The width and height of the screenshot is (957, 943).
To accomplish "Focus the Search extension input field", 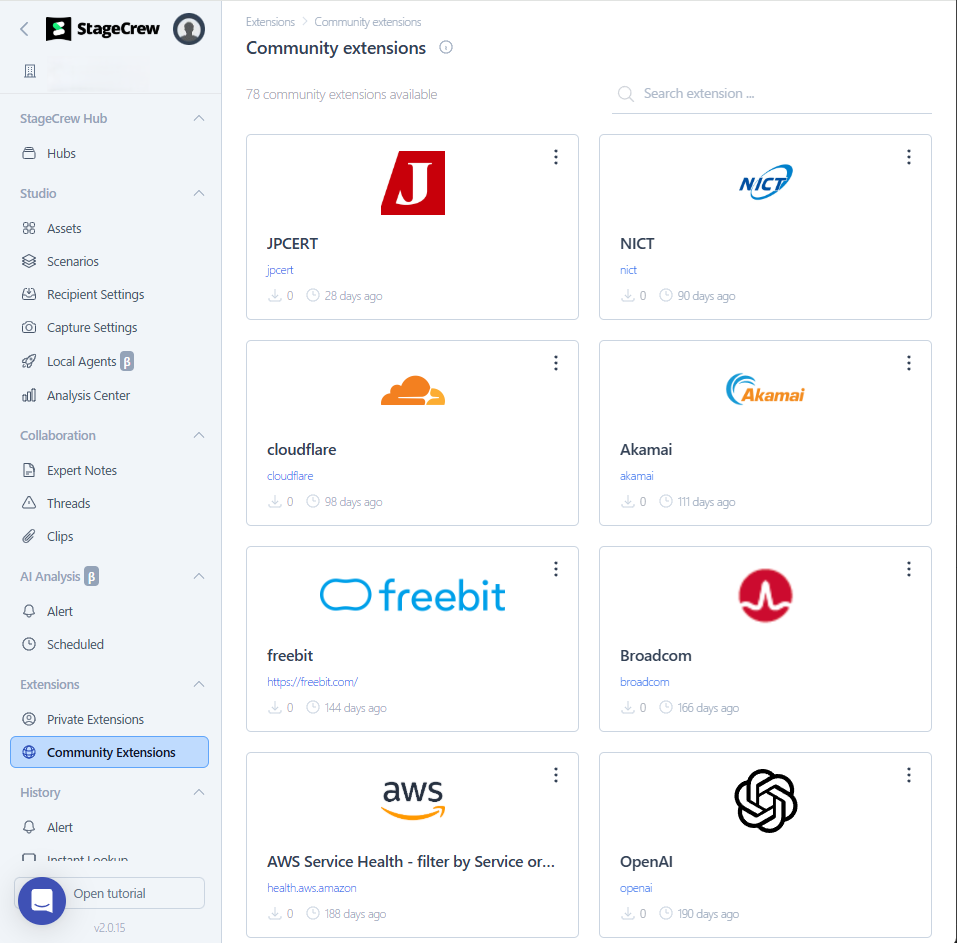I will pyautogui.click(x=780, y=94).
